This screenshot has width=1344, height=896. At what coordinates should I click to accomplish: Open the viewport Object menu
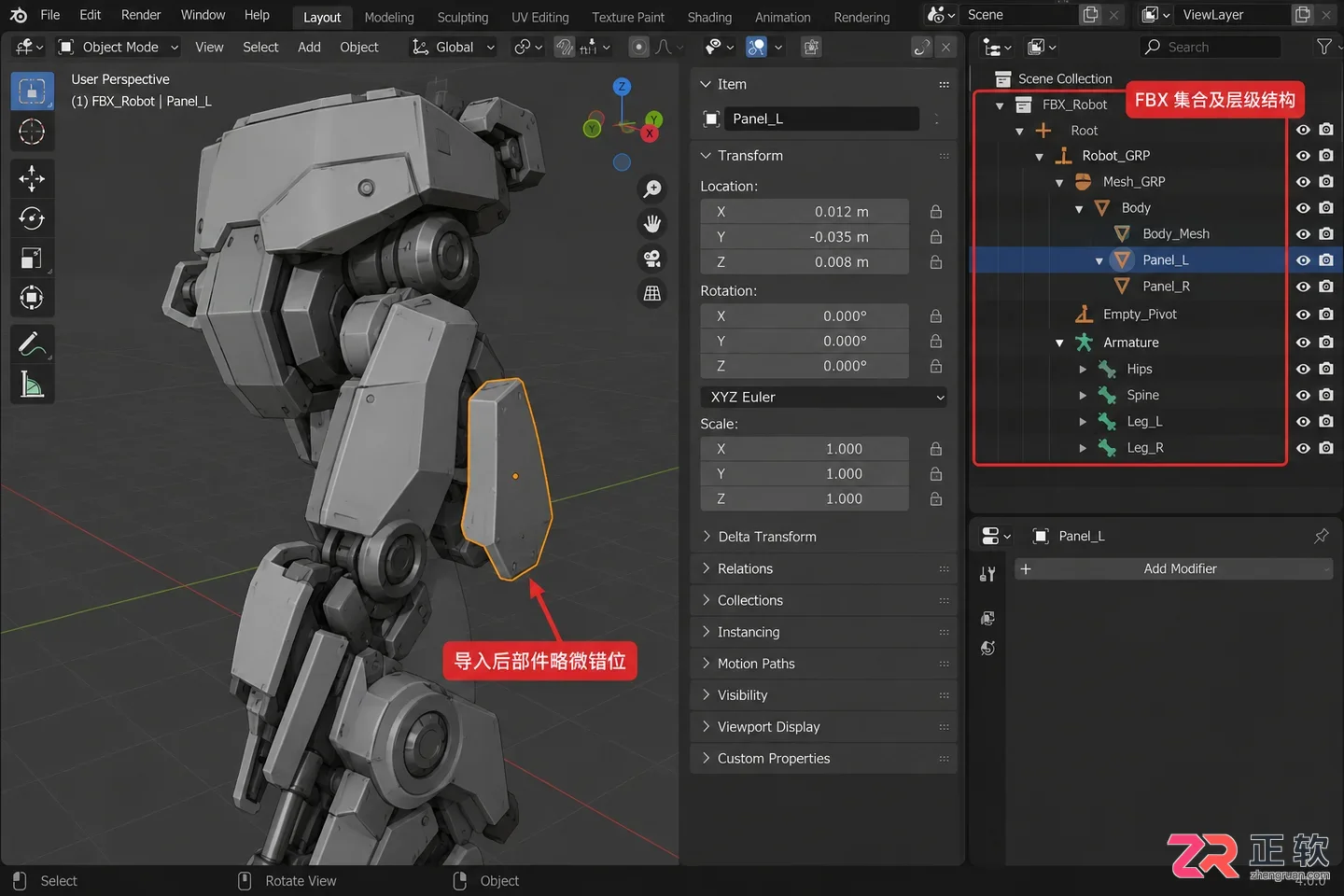[359, 47]
